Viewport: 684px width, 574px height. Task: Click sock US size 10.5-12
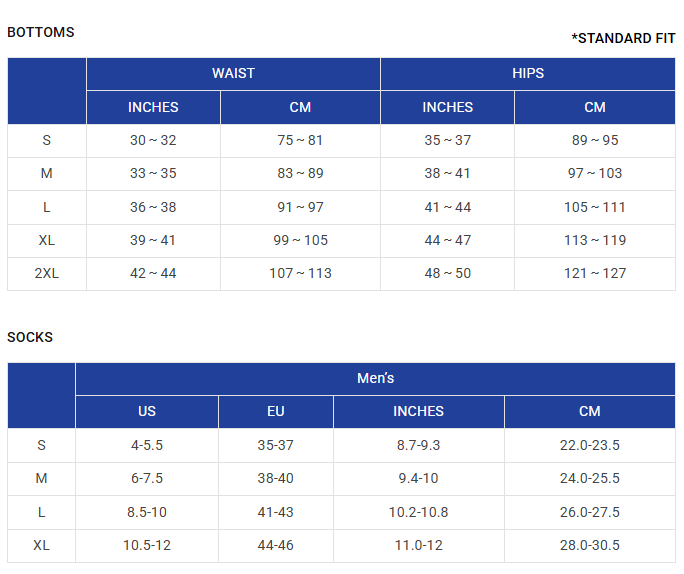[x=147, y=545]
